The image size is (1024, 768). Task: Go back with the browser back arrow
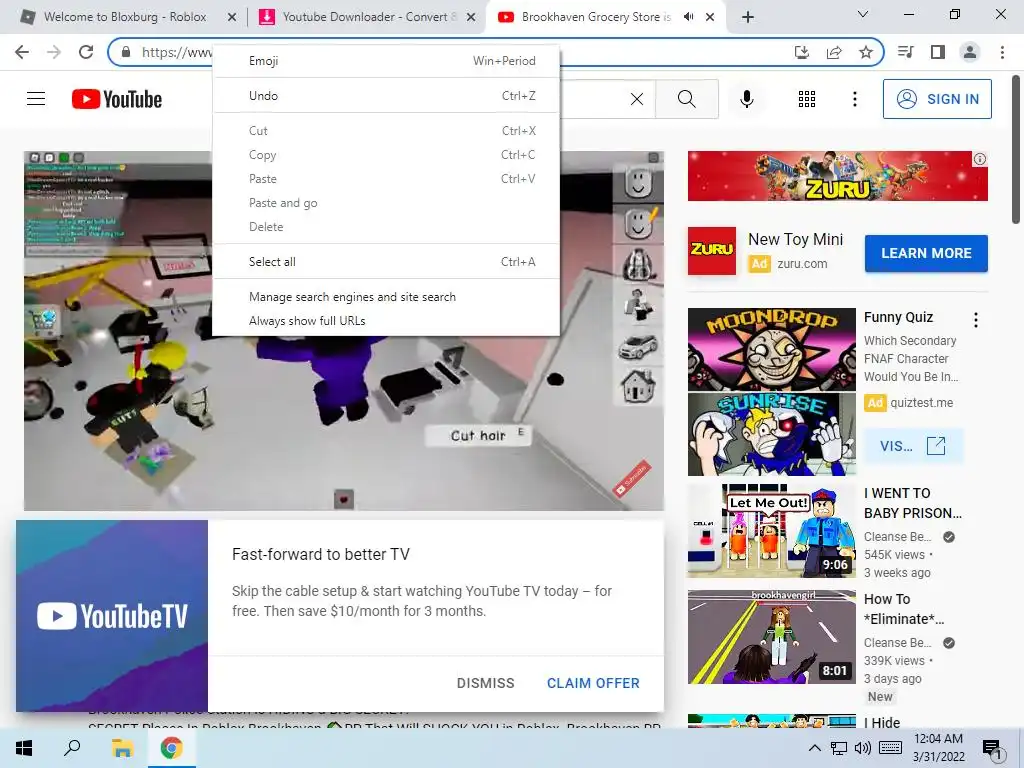point(22,52)
